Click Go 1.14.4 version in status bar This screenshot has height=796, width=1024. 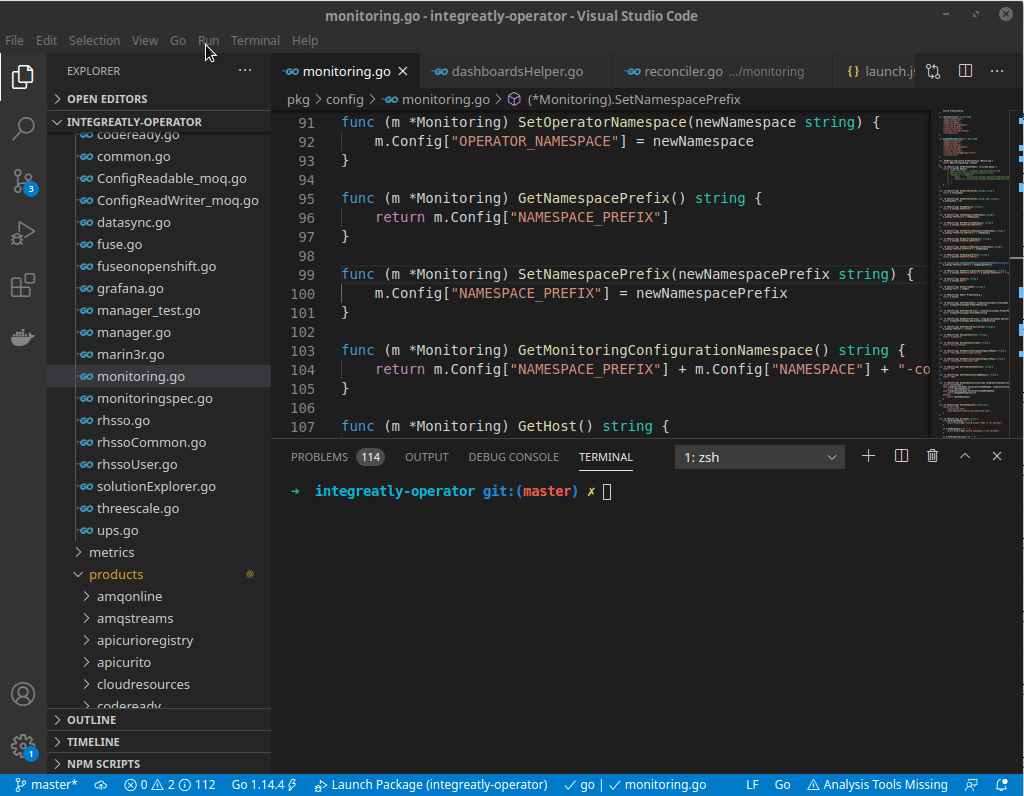click(x=264, y=785)
